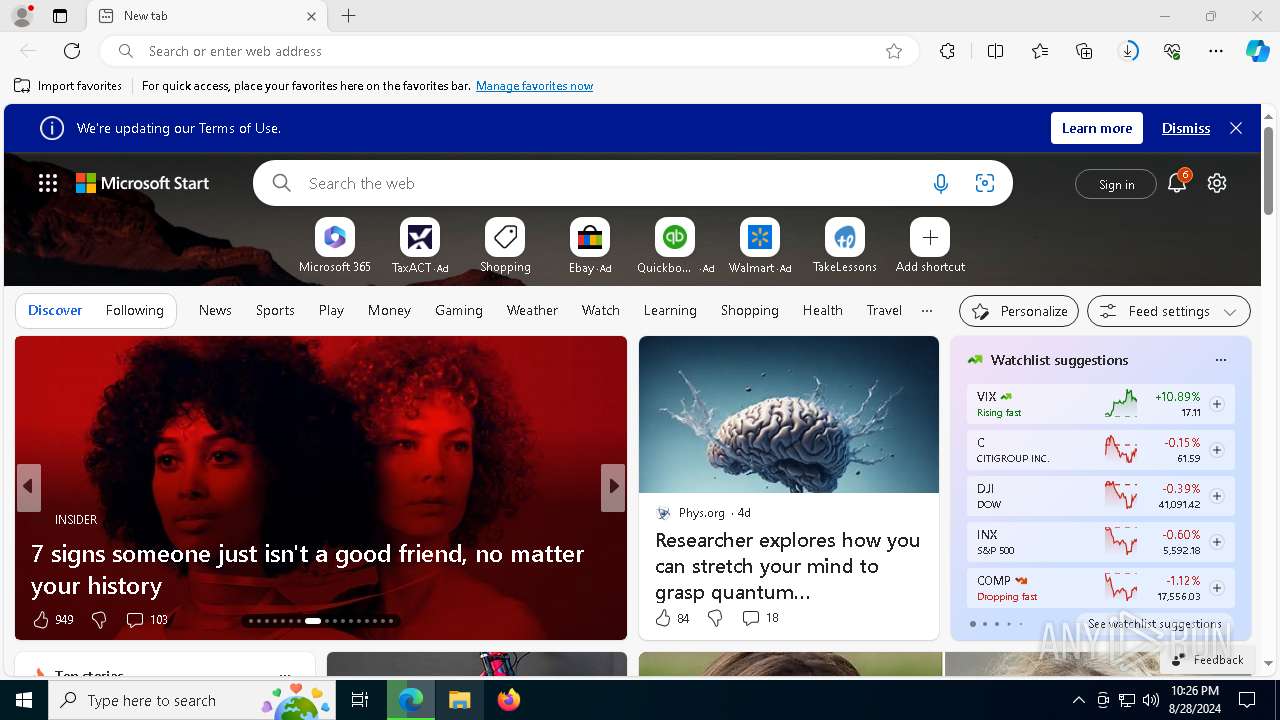Dismiss the Terms of Use banner
This screenshot has height=720, width=1280.
[1186, 128]
